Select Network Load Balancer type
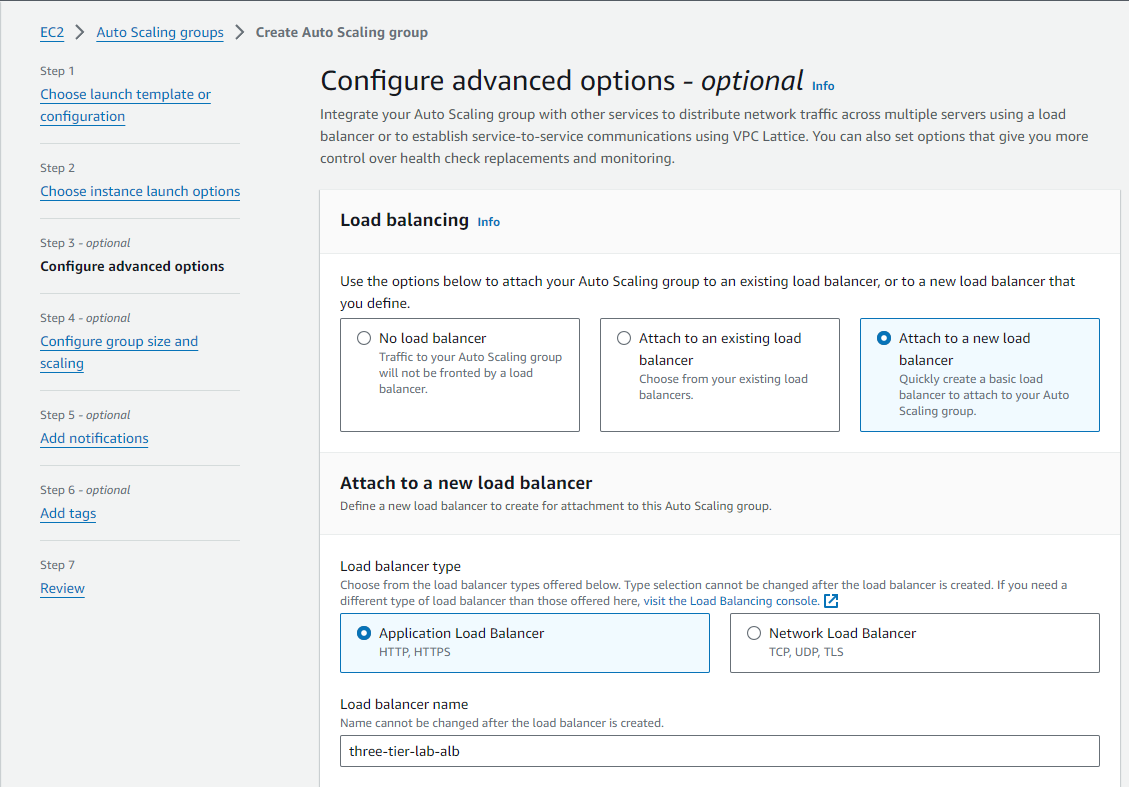This screenshot has width=1129, height=787. coord(754,634)
